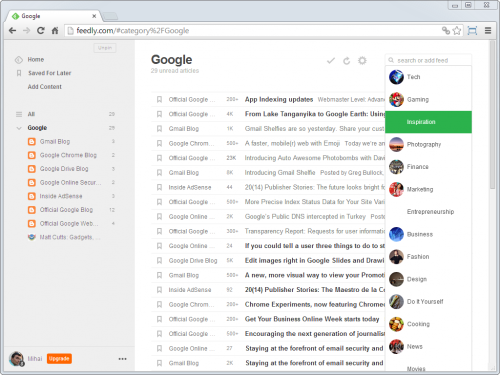Image resolution: width=500 pixels, height=375 pixels.
Task: Open 'More Precise Index Status Data' article
Action: [315, 202]
